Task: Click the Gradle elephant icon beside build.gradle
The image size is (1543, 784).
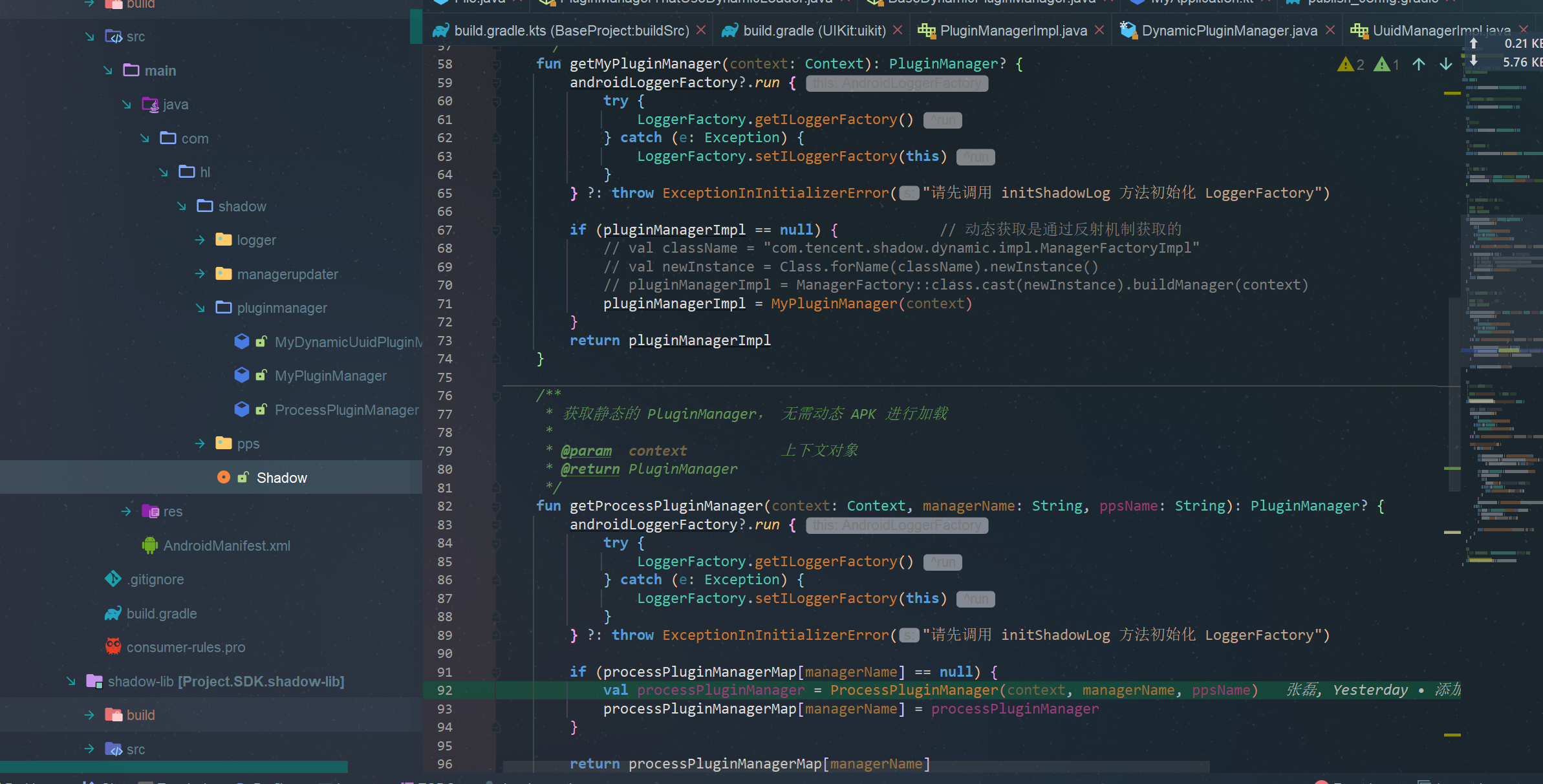Action: click(114, 613)
